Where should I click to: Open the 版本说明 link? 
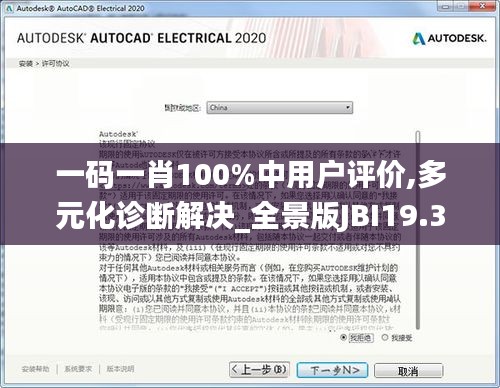[x=120, y=369]
